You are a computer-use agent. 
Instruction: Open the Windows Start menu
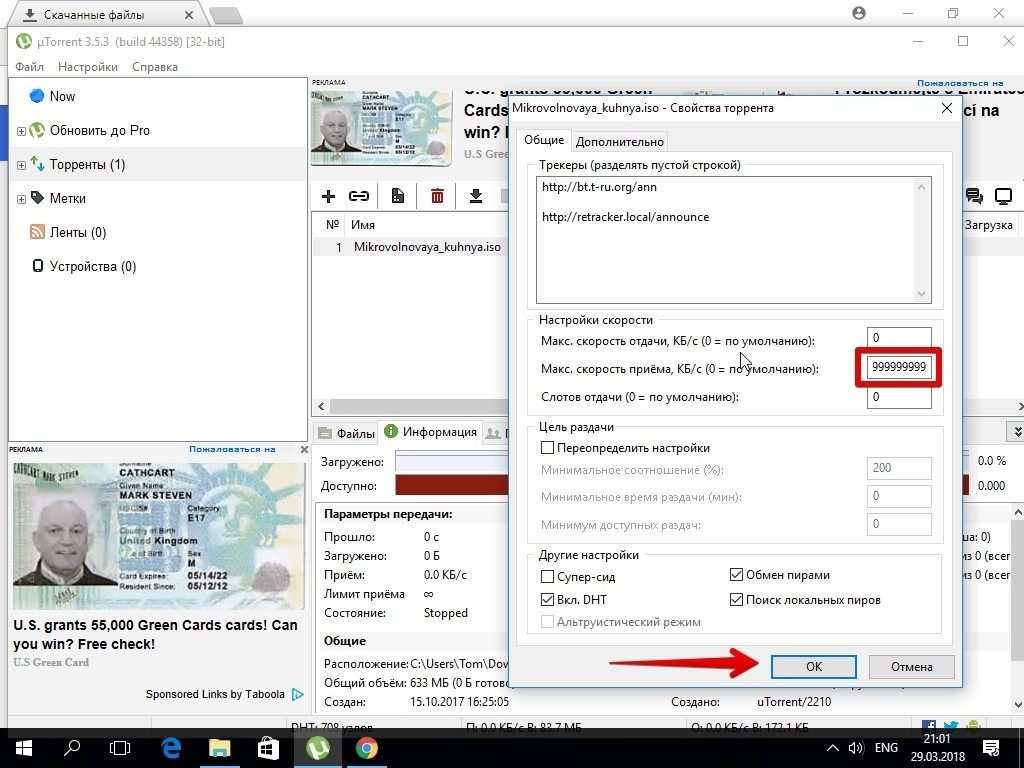click(x=24, y=748)
